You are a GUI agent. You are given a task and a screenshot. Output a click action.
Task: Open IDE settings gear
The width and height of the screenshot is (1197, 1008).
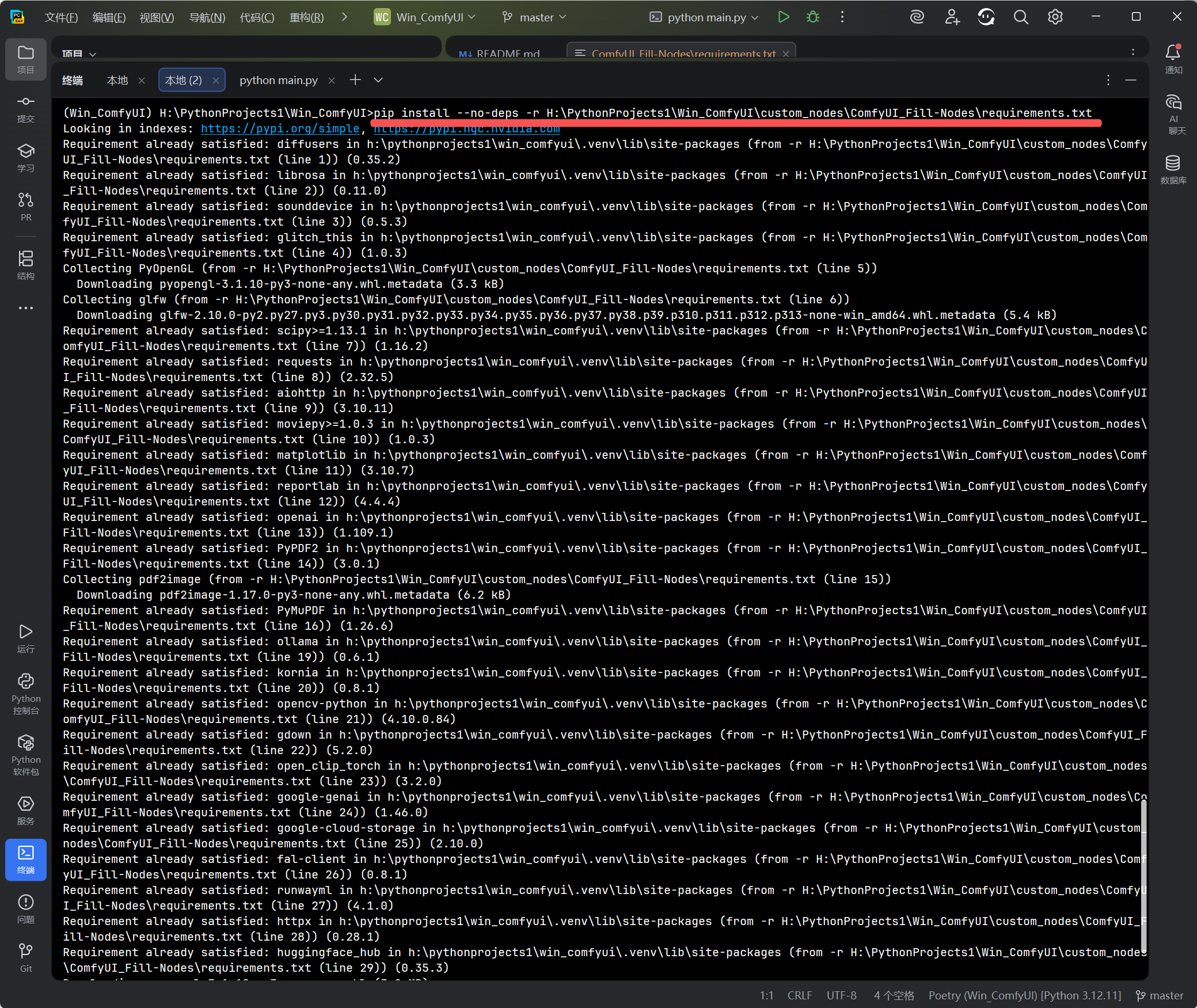tap(1055, 17)
